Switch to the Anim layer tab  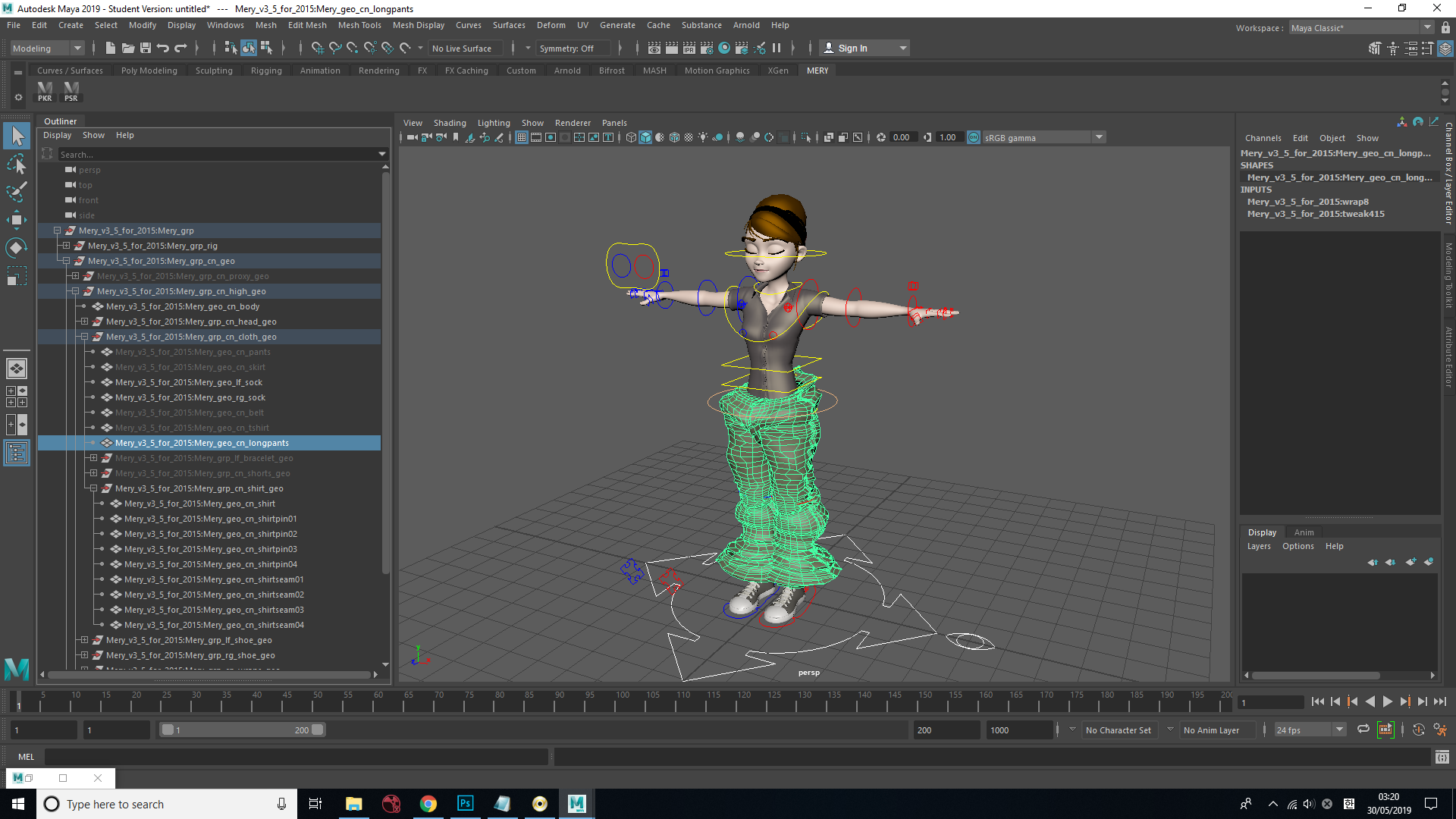click(1304, 532)
